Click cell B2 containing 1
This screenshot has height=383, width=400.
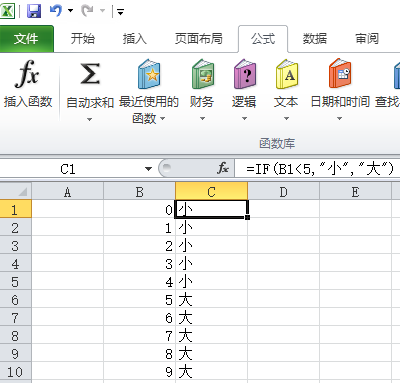click(139, 228)
